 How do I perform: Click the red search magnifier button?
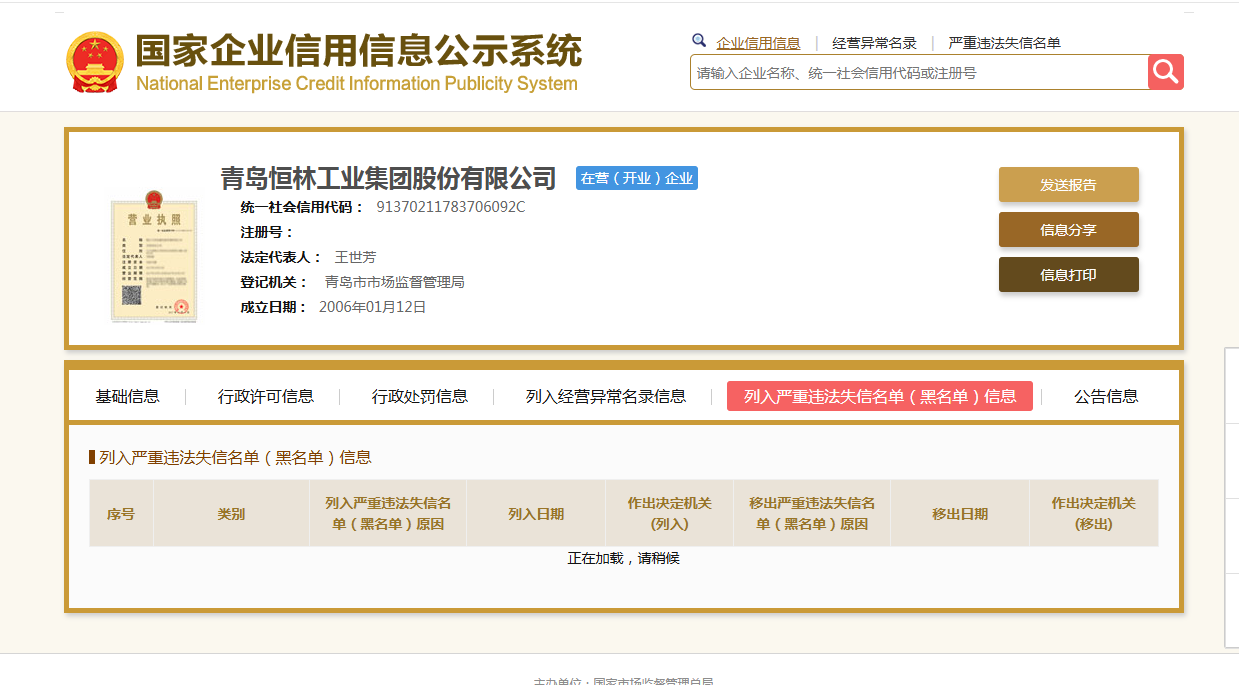(x=1165, y=72)
